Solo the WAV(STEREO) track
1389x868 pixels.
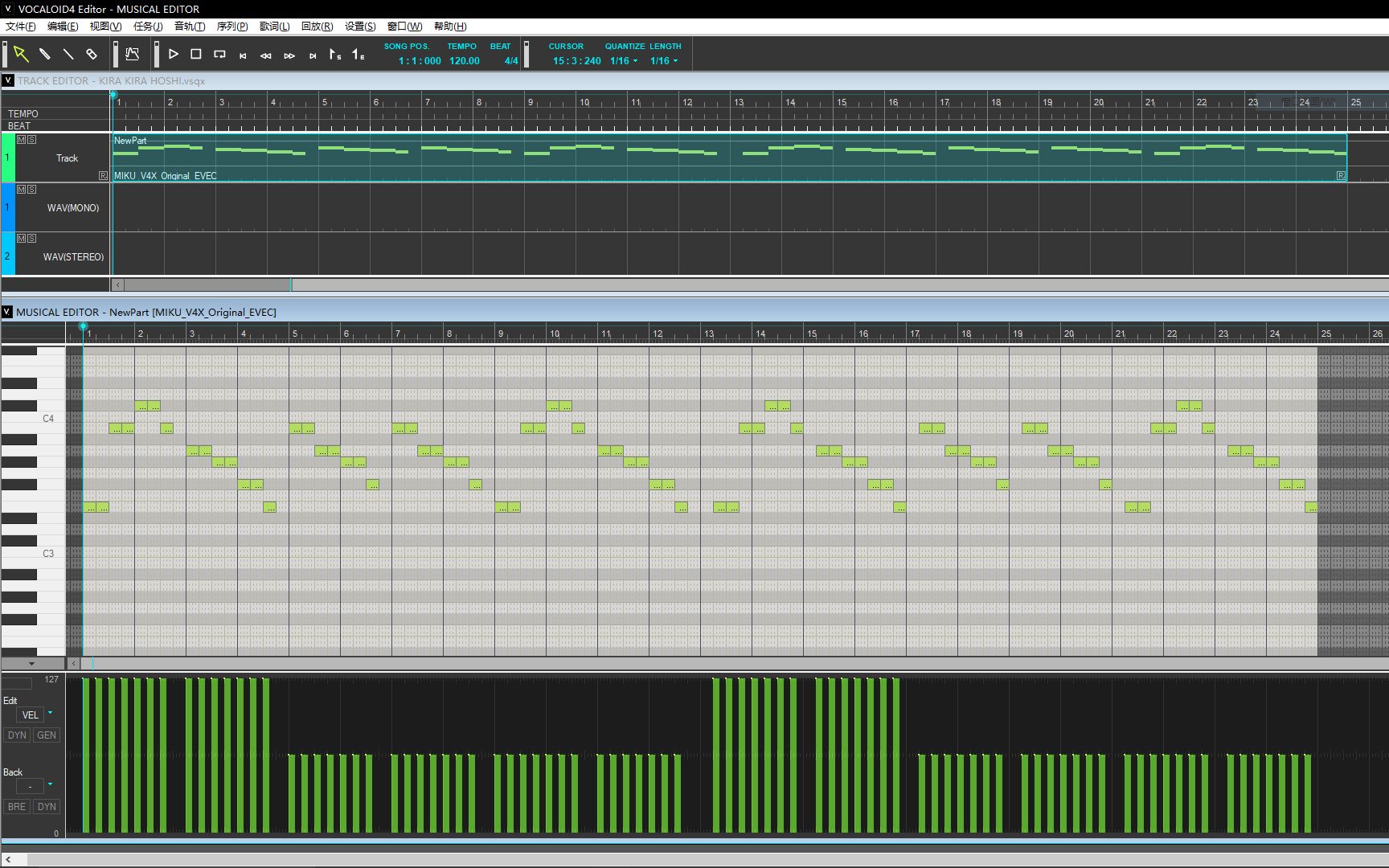click(x=31, y=238)
